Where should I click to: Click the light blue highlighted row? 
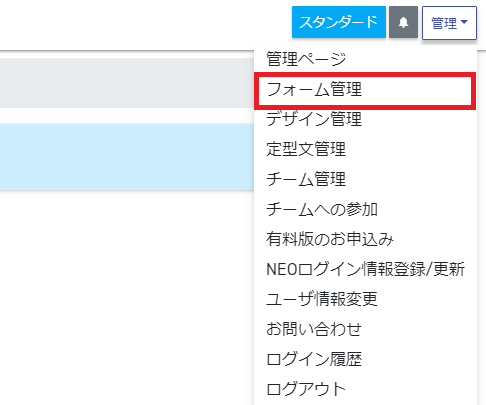(x=127, y=157)
